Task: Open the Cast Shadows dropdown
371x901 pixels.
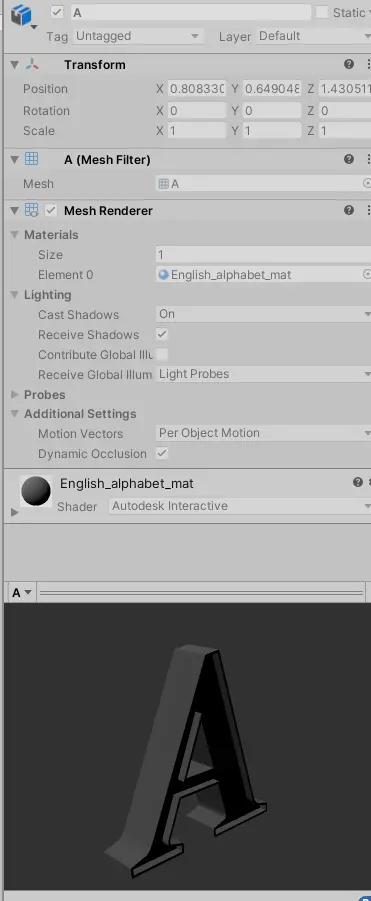Action: [x=264, y=314]
